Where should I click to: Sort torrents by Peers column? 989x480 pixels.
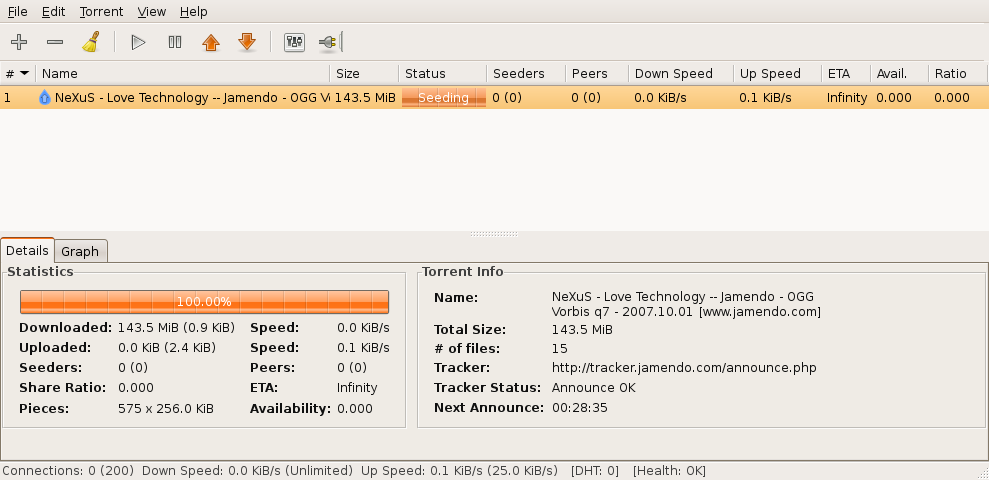coord(597,73)
